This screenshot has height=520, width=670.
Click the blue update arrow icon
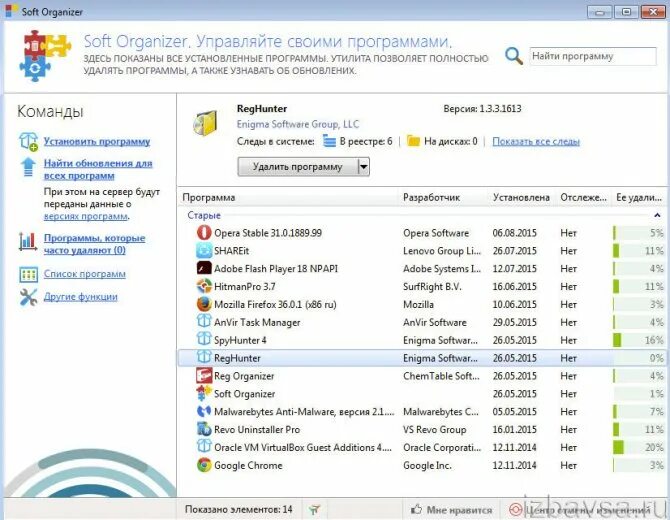[28, 167]
